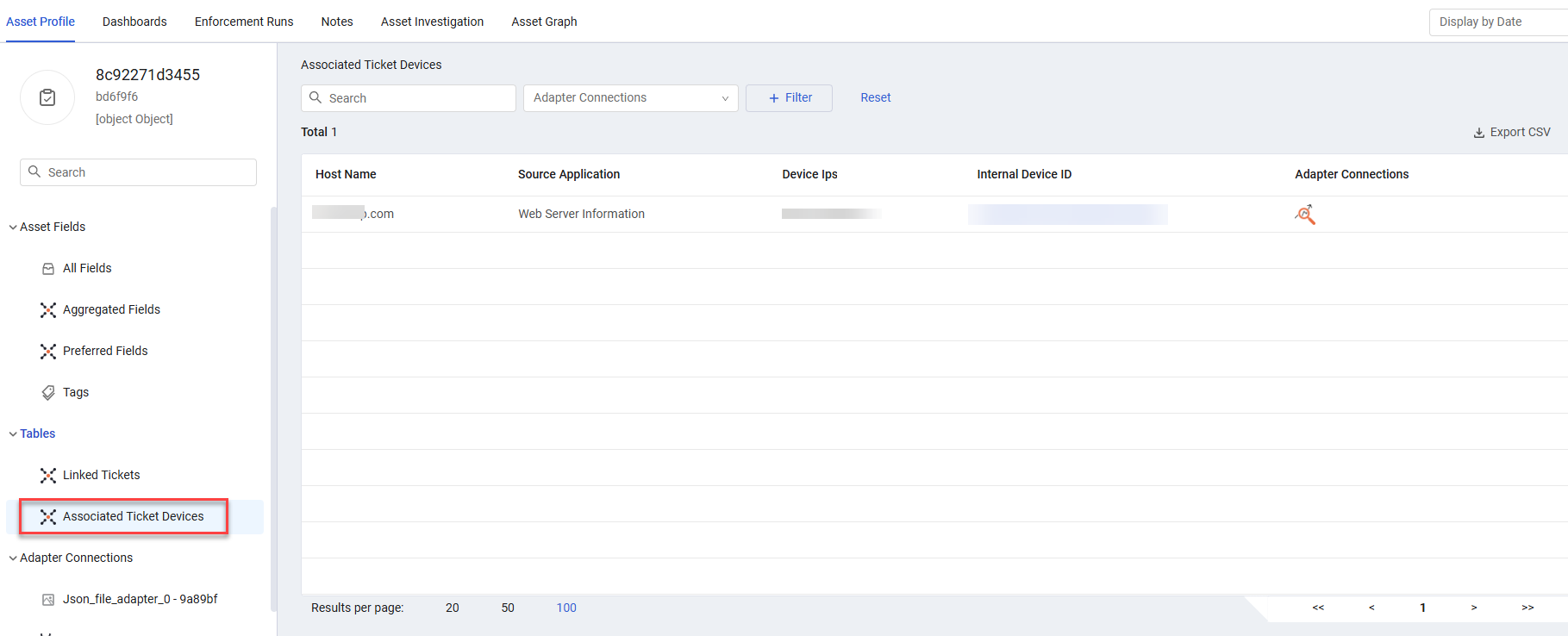Click the Preferred Fields icon
The width and height of the screenshot is (1568, 636).
tap(48, 352)
